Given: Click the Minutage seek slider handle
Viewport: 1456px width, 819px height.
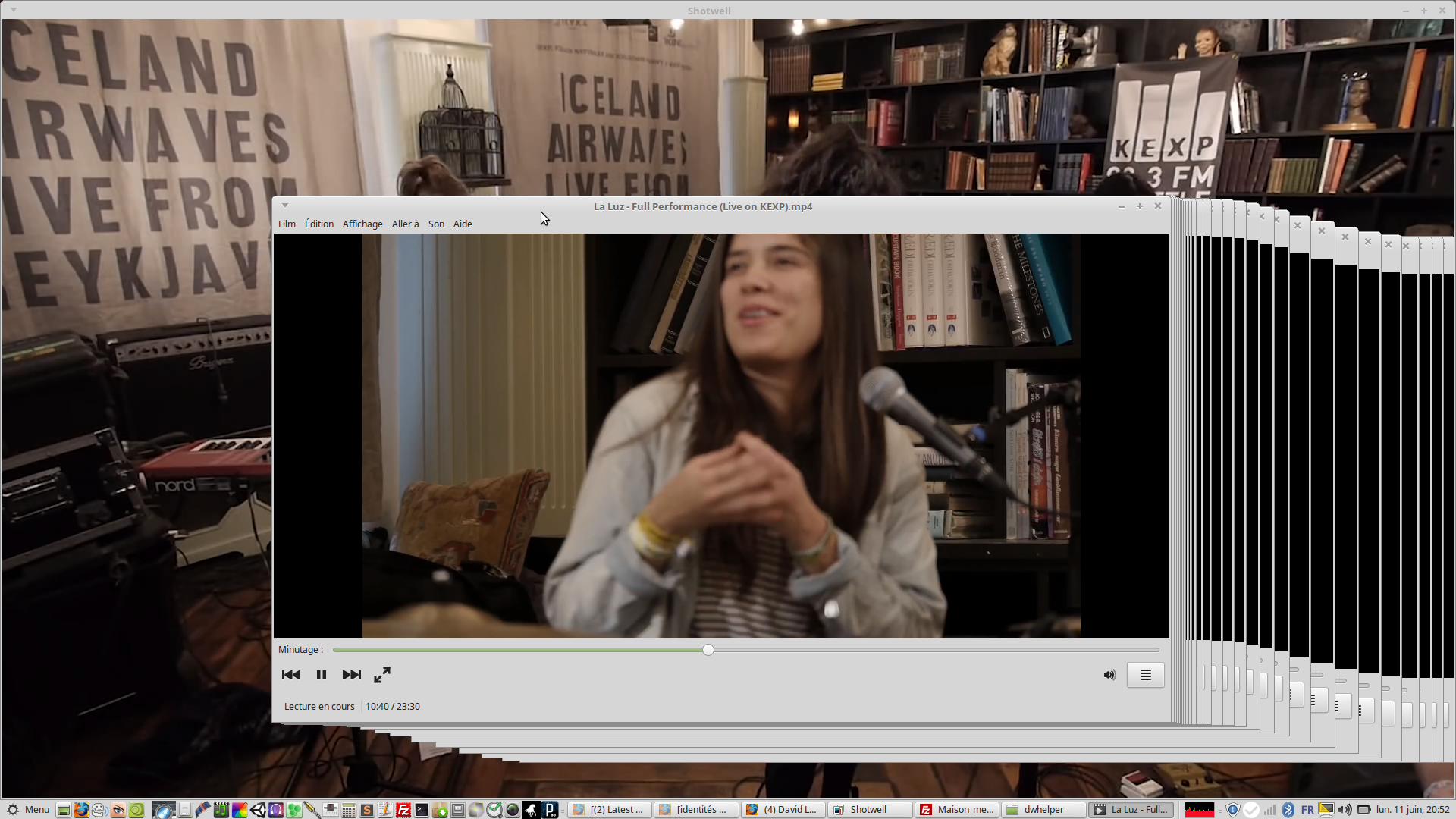Looking at the screenshot, I should [x=708, y=650].
